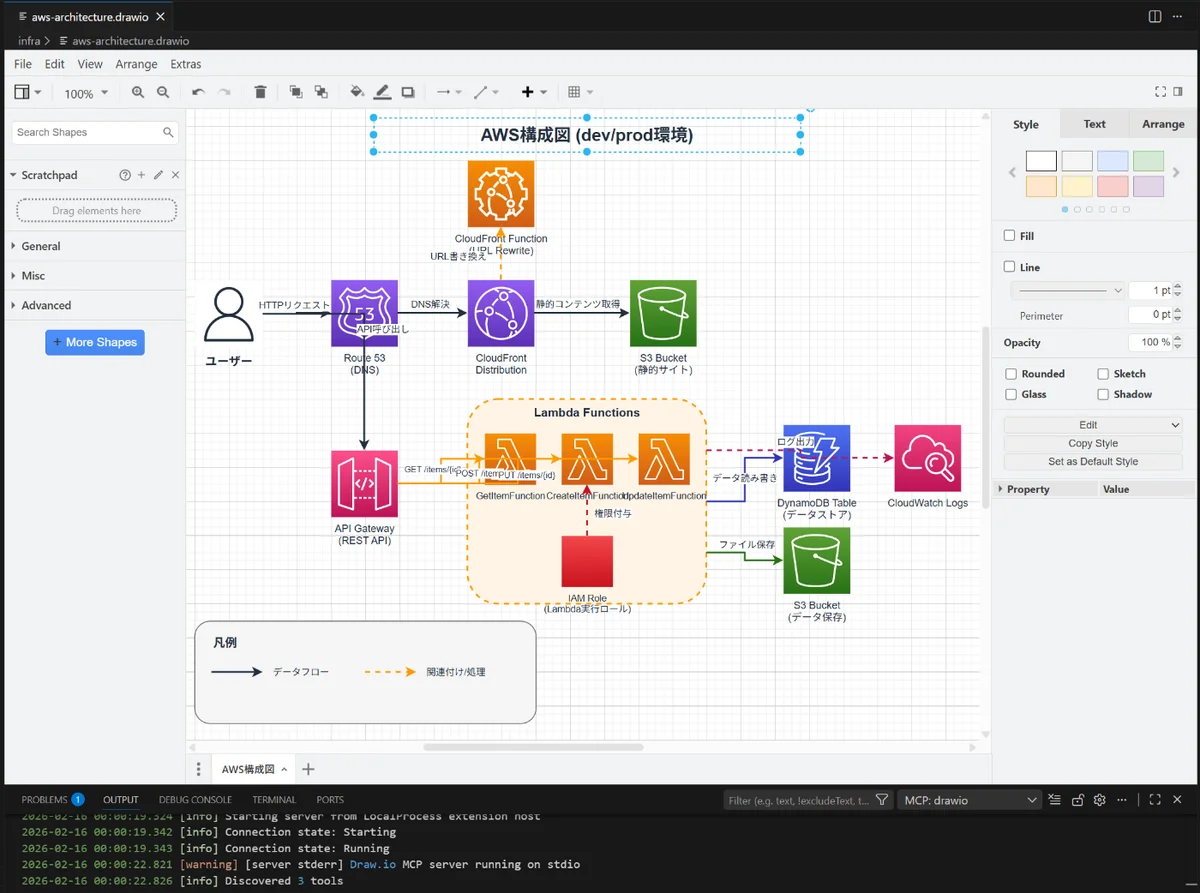Click the Zoom In magnifier icon
The width and height of the screenshot is (1200, 893).
pyautogui.click(x=139, y=91)
